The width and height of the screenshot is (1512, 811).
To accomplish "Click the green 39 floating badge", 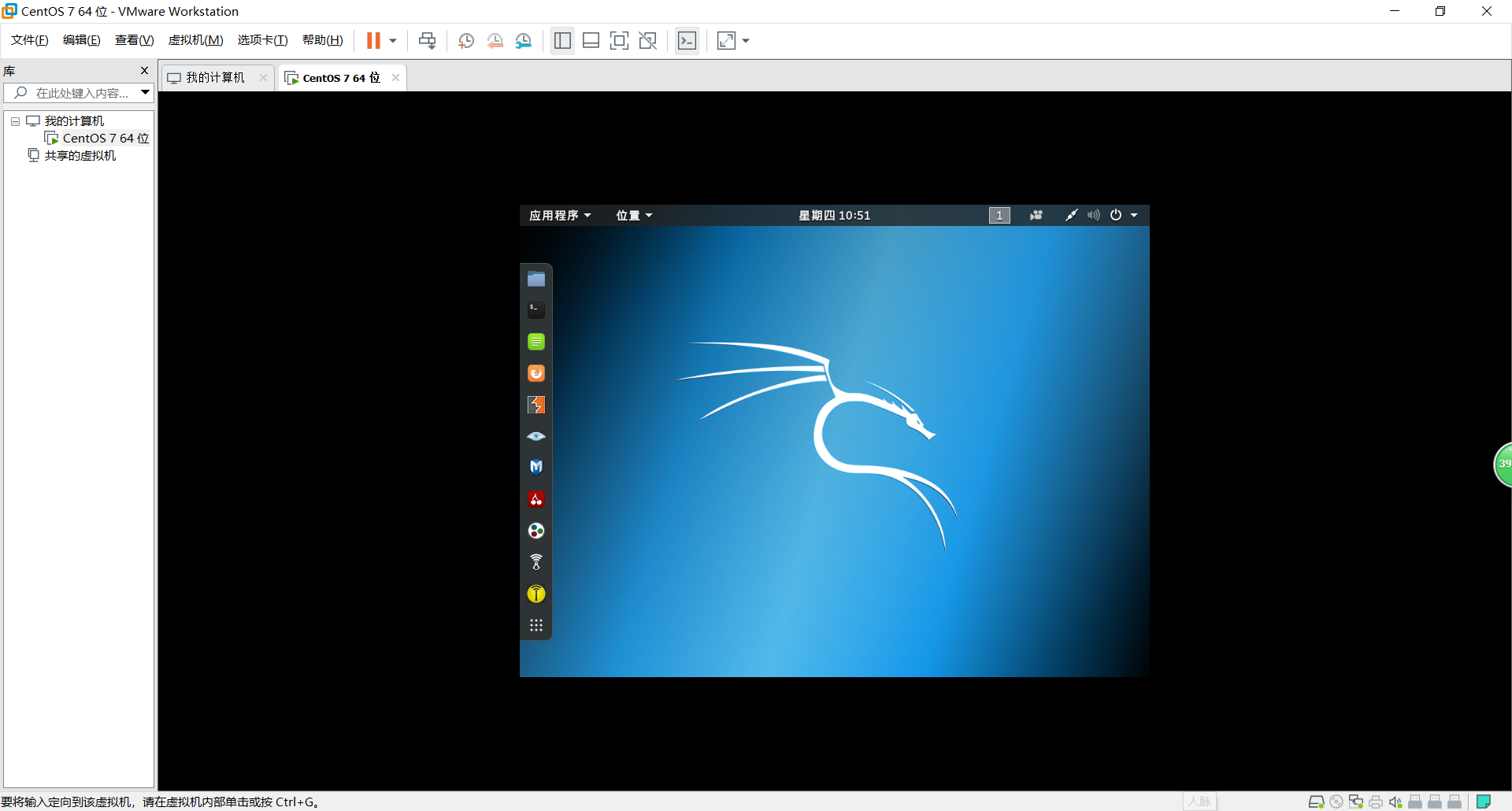I will point(1503,465).
